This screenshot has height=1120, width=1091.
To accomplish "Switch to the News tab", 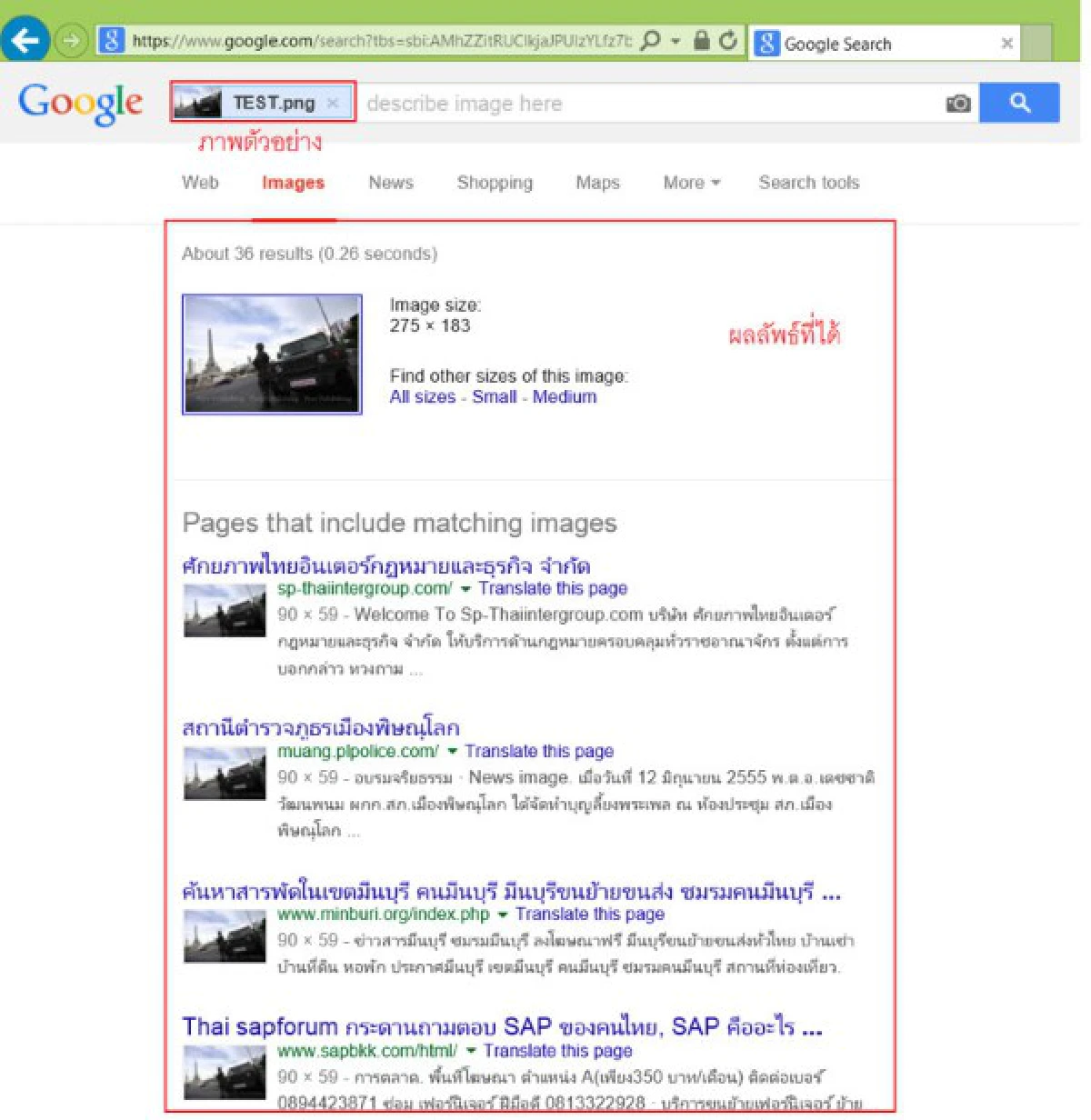I will (391, 183).
